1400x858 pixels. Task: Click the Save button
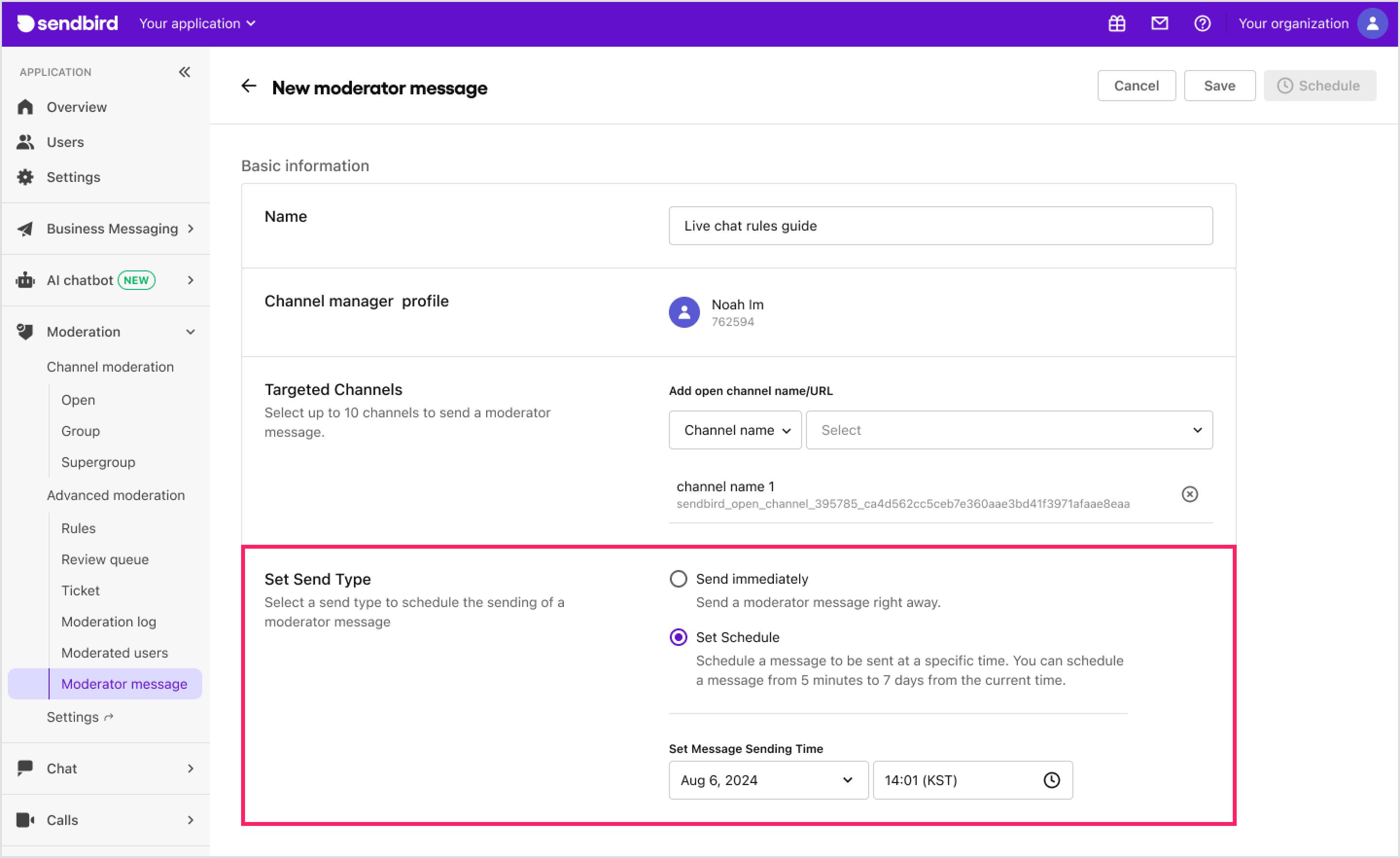pos(1219,86)
